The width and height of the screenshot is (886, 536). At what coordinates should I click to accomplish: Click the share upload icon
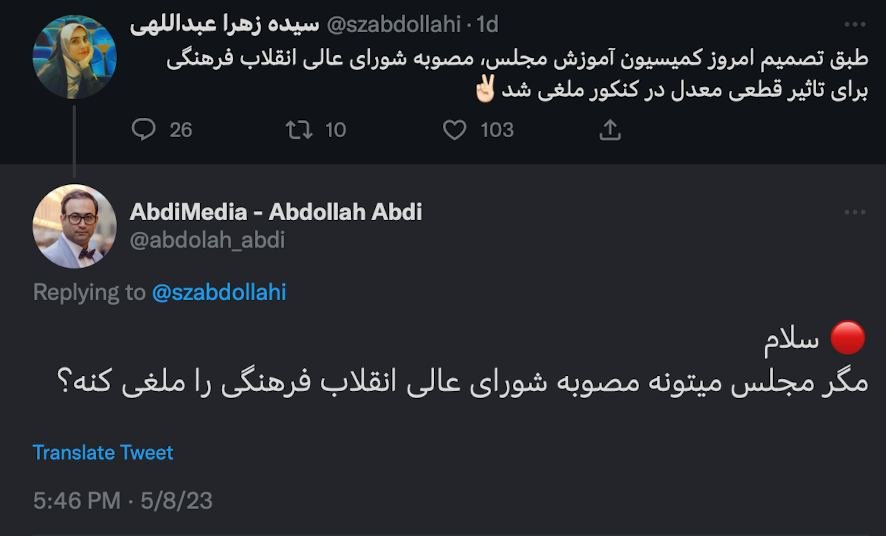(610, 129)
